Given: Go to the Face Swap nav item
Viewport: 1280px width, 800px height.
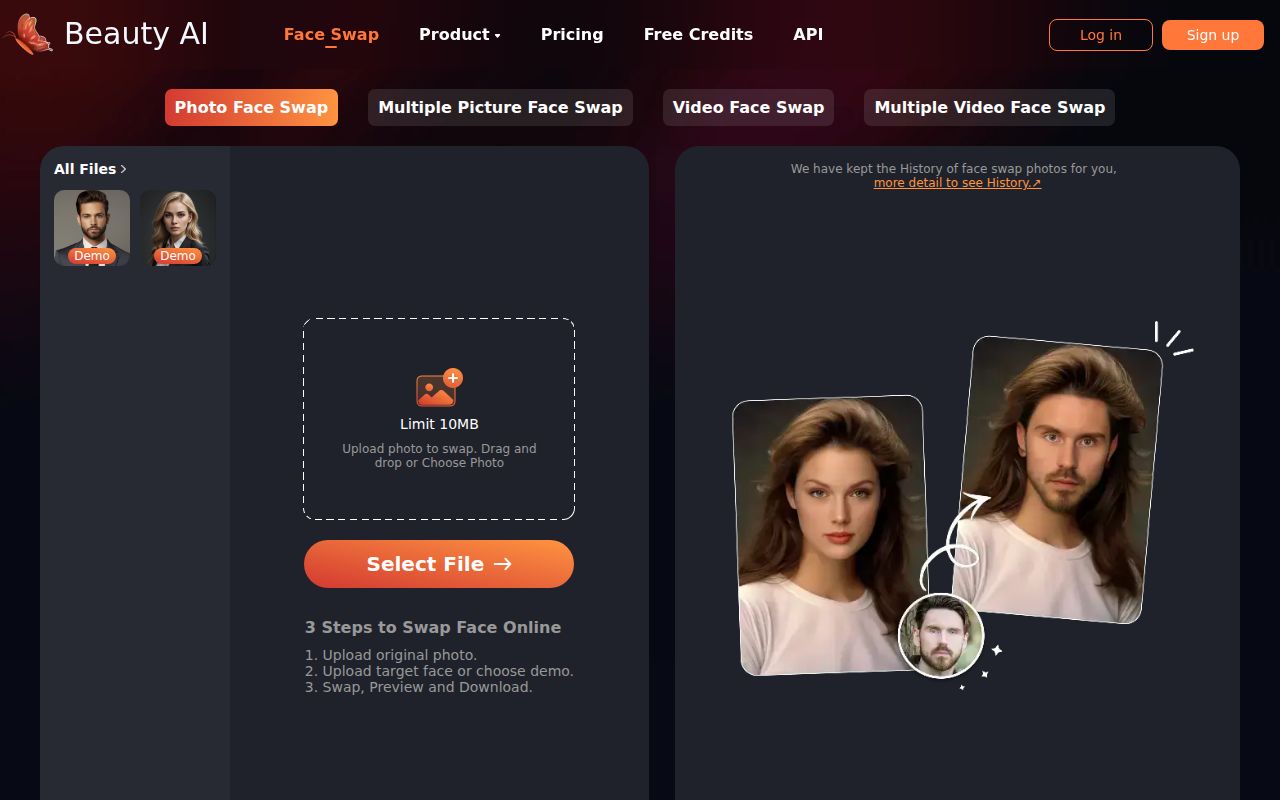Looking at the screenshot, I should pyautogui.click(x=331, y=34).
